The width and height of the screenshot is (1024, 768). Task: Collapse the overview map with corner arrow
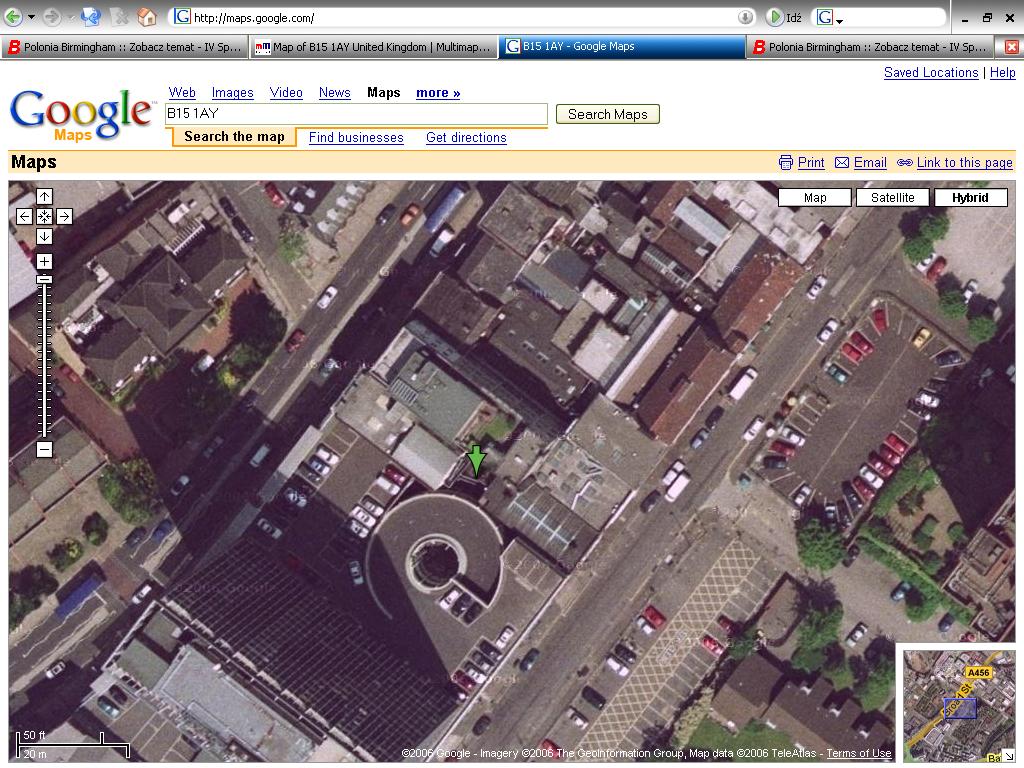(1008, 756)
